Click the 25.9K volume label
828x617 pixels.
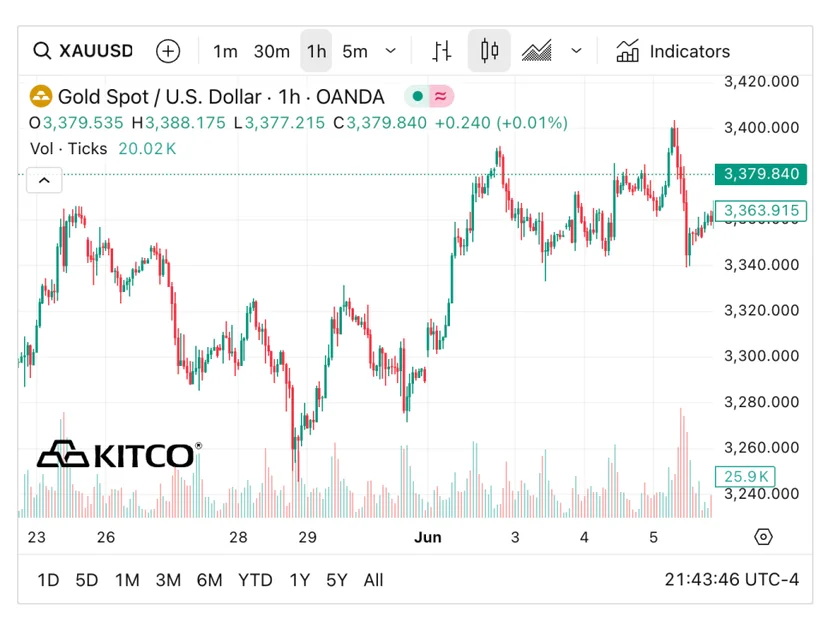pyautogui.click(x=745, y=476)
